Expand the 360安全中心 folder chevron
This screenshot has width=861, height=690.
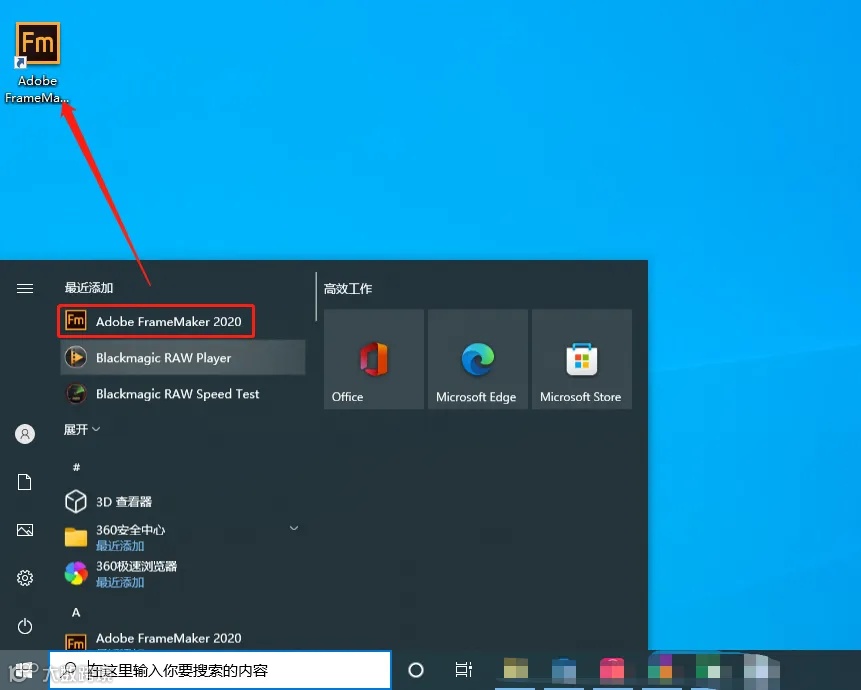pos(294,528)
